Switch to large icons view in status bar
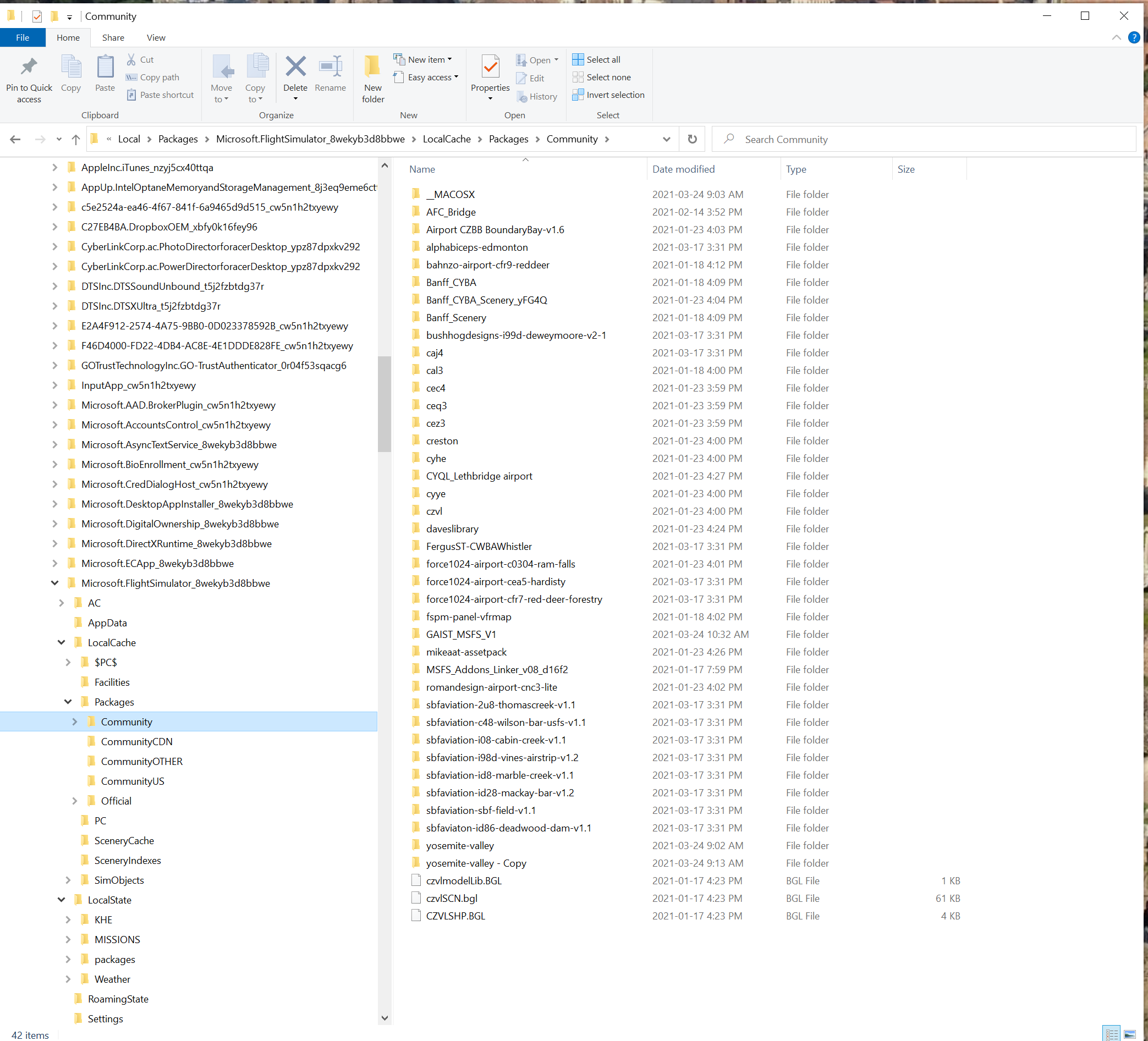The width and height of the screenshot is (1148, 1041). 1130,1034
